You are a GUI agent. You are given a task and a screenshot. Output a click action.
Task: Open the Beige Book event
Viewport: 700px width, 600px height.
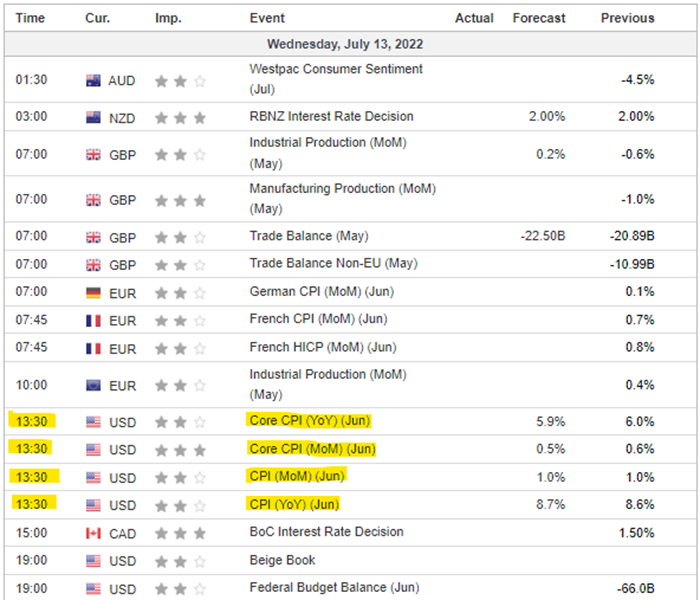coord(282,560)
